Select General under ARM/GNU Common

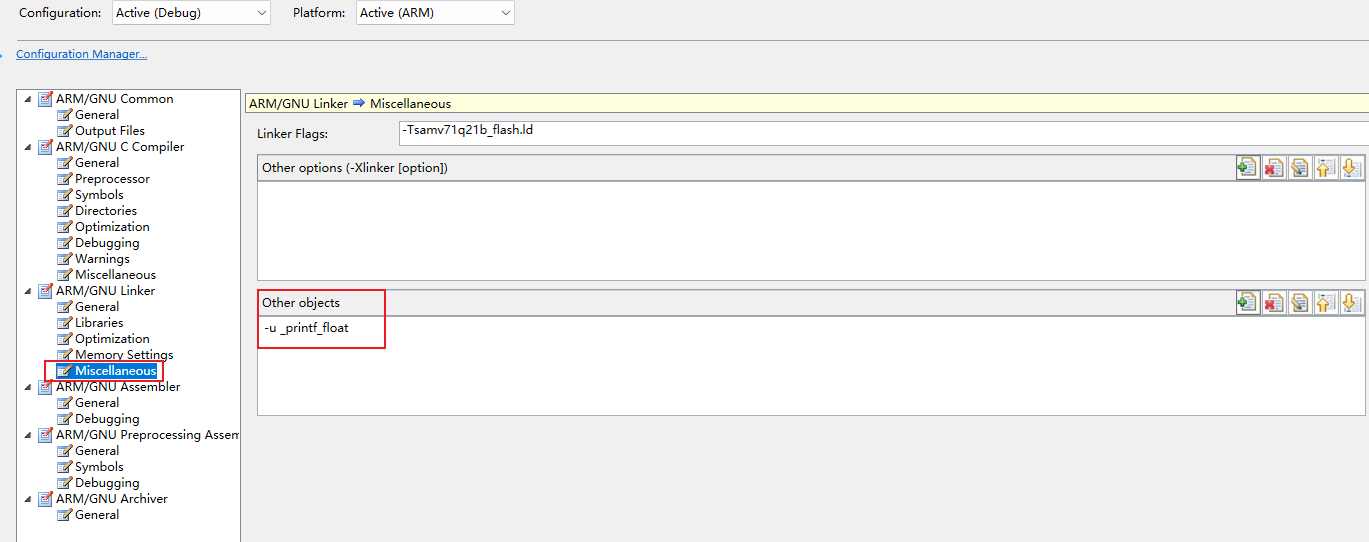[x=97, y=115]
